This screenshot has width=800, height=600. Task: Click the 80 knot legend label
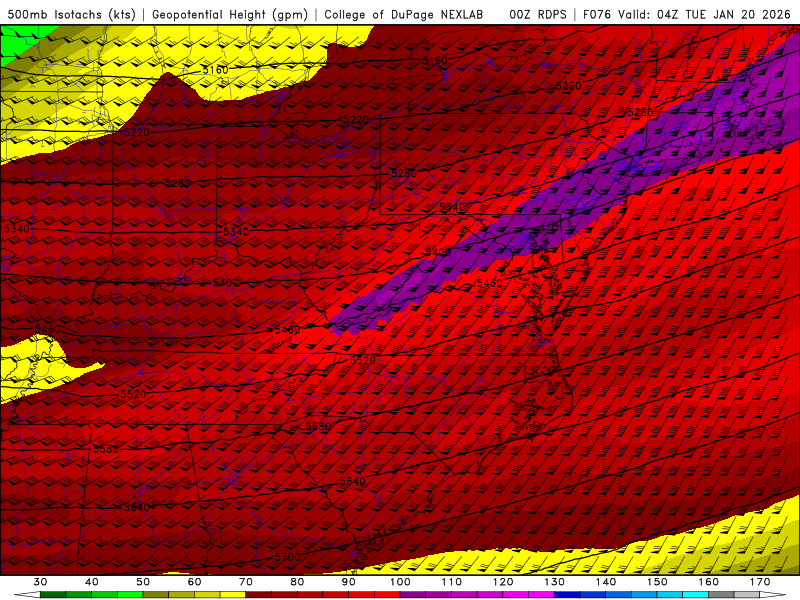click(x=297, y=582)
